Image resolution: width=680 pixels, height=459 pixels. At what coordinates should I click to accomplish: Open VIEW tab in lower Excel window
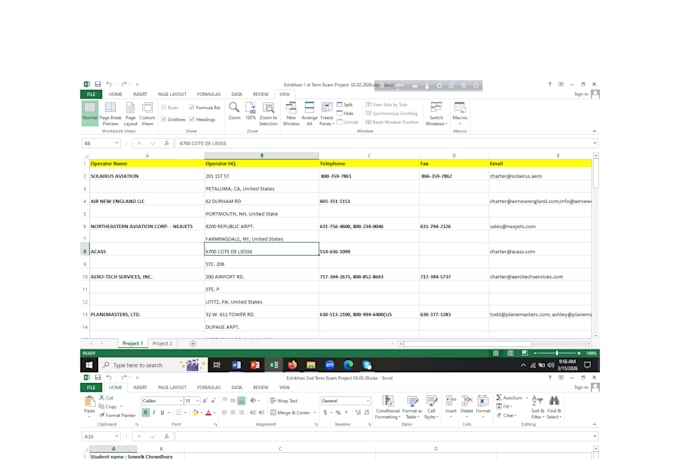(284, 387)
